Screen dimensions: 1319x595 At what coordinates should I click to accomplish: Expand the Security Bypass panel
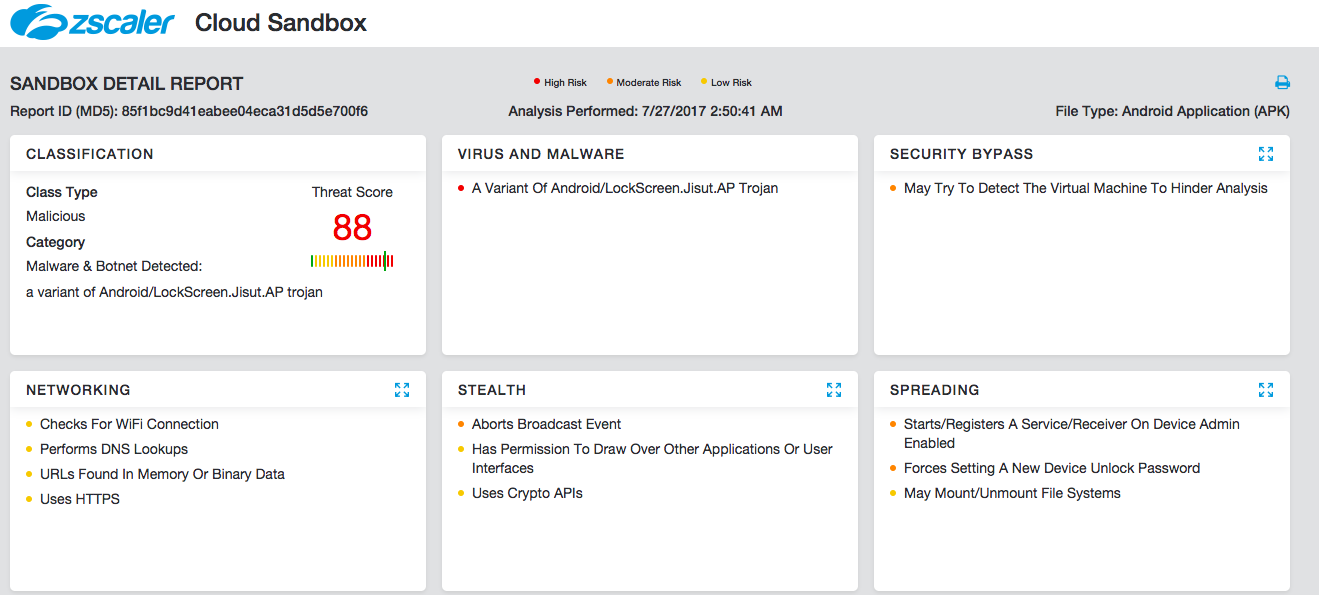tap(1266, 154)
